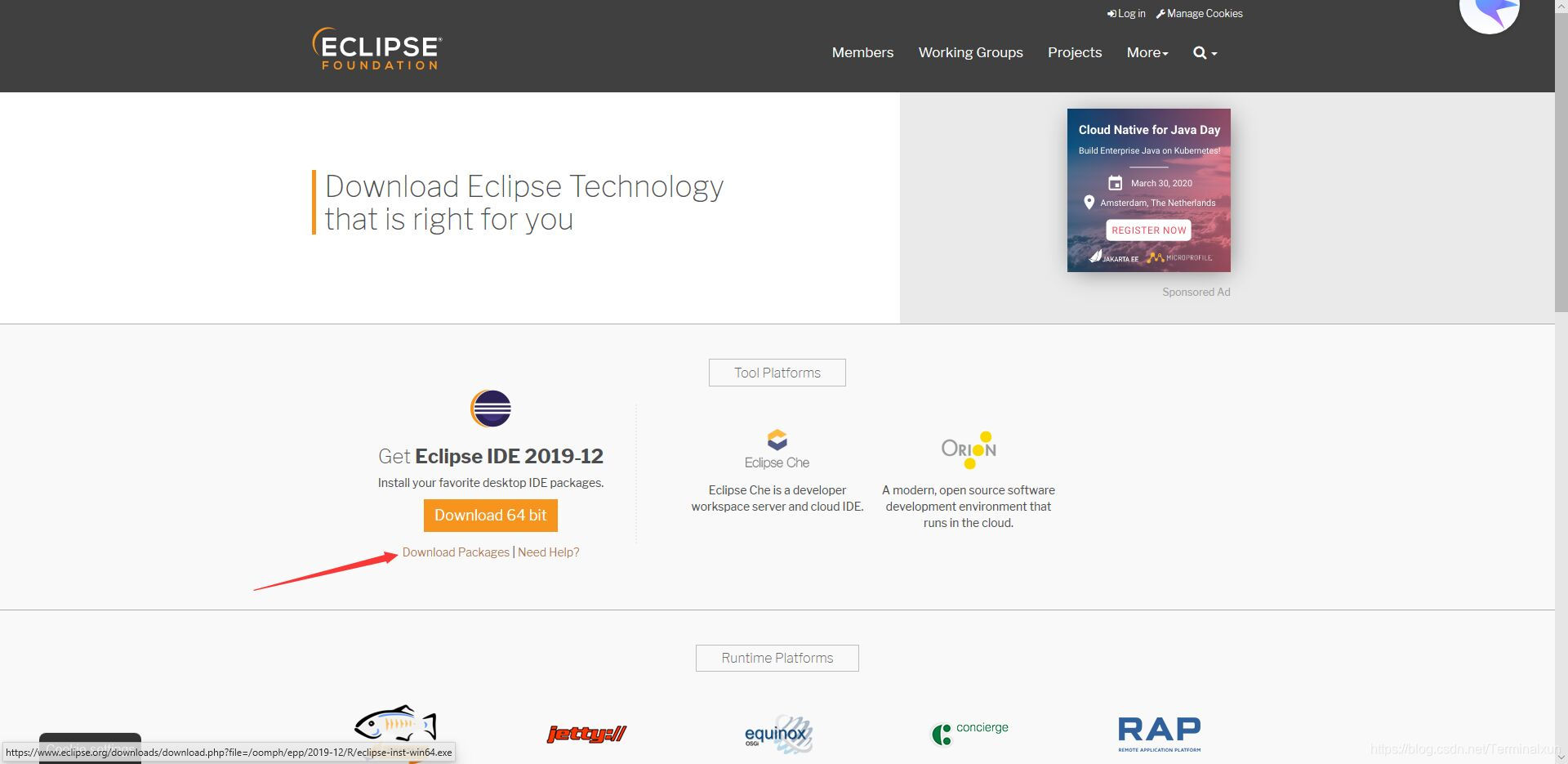Click 'Get Eclipse IDE 2019-12' heading
Image resolution: width=1568 pixels, height=764 pixels.
click(491, 456)
